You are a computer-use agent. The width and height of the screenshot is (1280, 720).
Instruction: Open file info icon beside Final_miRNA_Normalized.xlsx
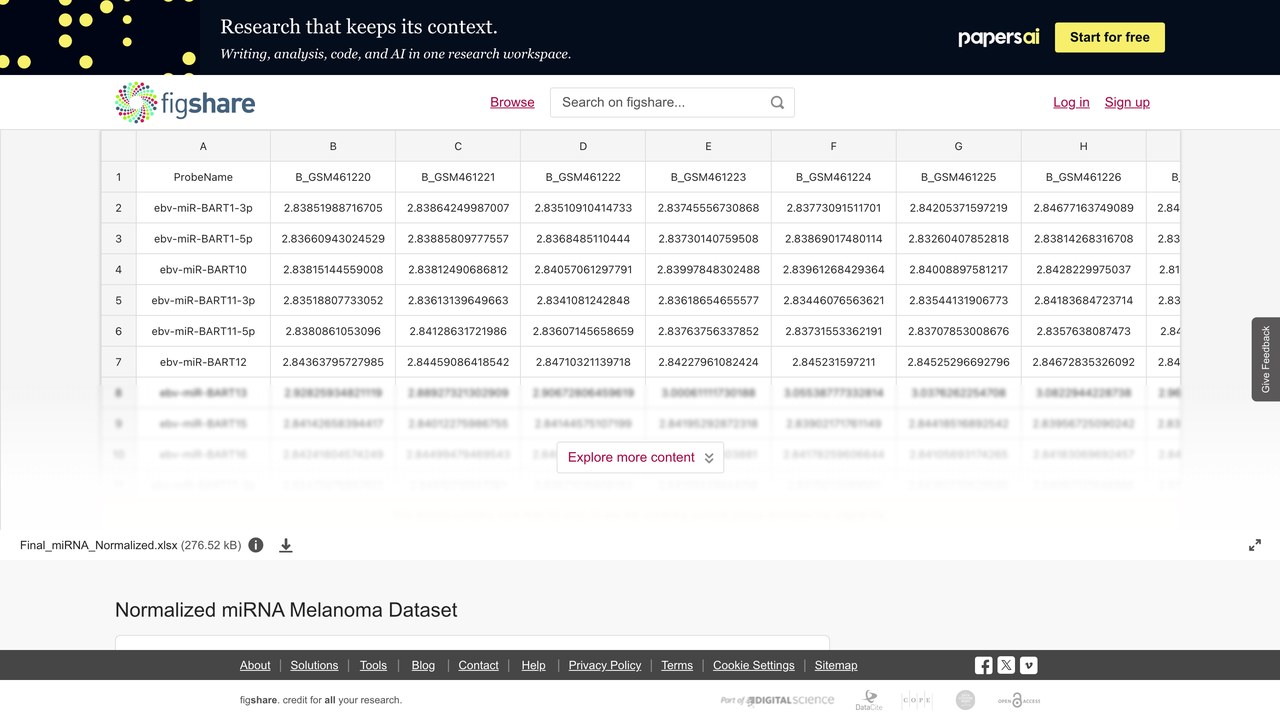click(x=256, y=545)
